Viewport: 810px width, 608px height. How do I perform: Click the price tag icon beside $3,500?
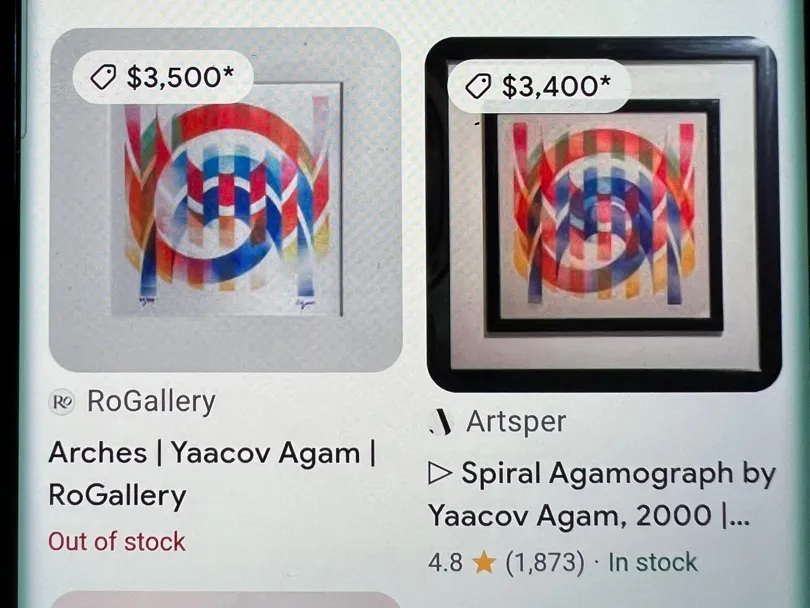103,77
